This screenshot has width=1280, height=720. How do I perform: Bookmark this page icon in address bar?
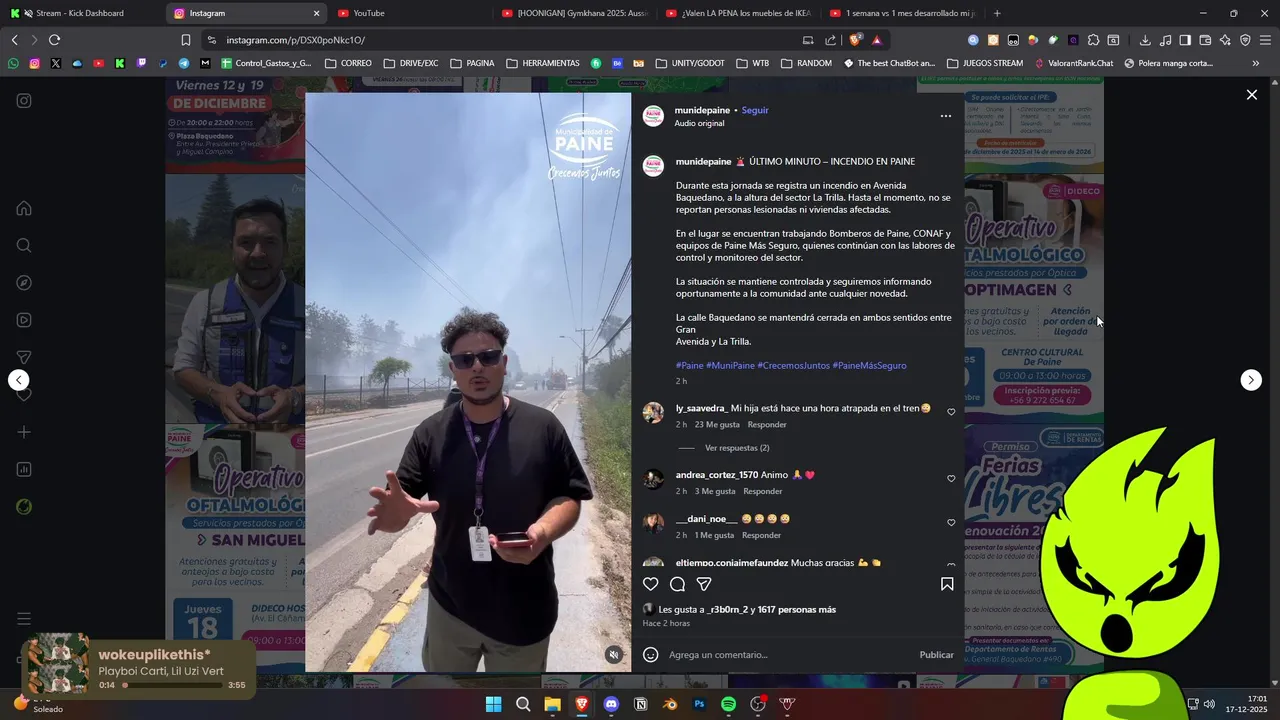click(x=185, y=40)
